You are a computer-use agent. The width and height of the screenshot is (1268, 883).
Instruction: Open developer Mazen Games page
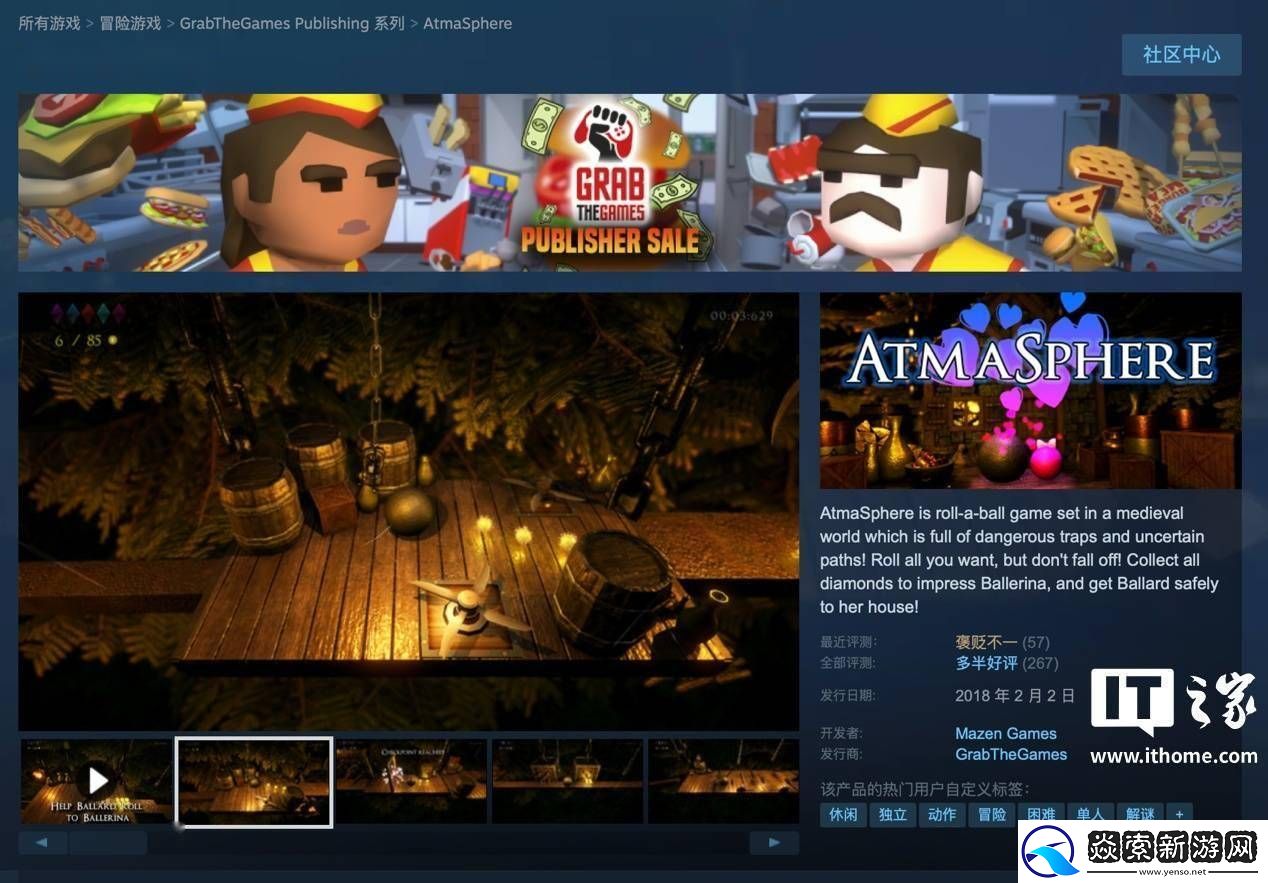tap(1006, 733)
